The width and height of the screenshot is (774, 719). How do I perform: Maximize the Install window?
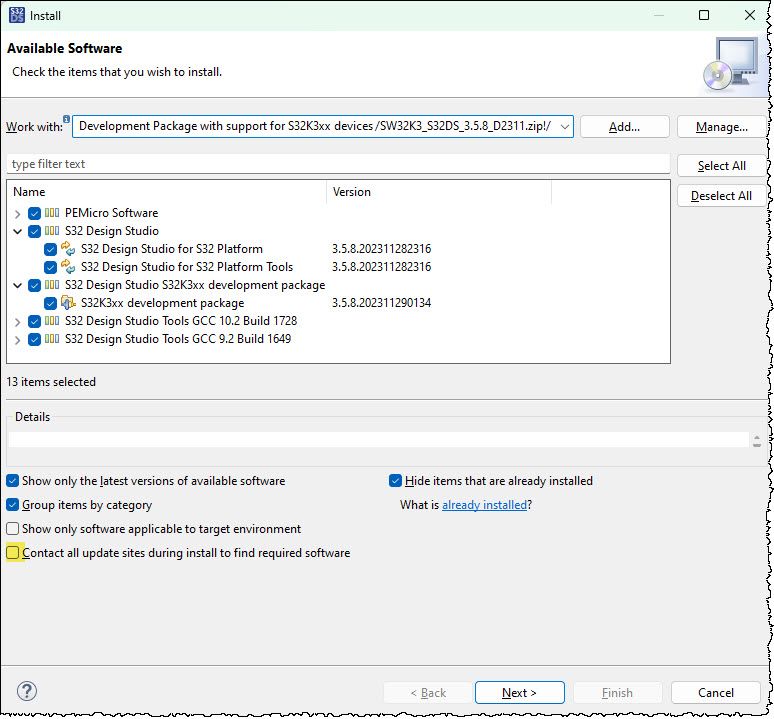704,15
